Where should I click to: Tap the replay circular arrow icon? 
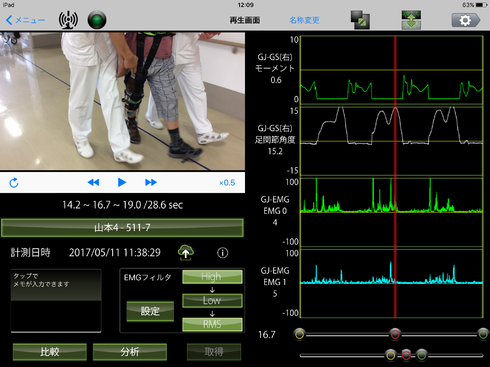pyautogui.click(x=14, y=183)
